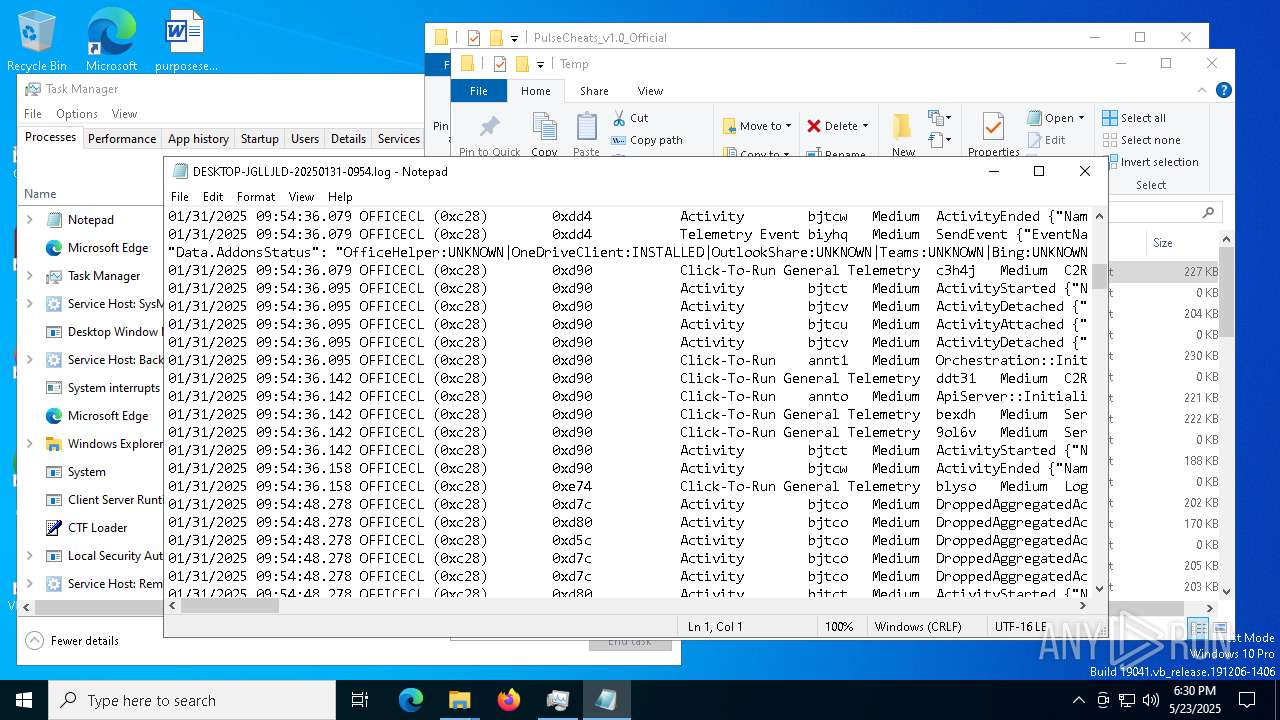Expand the Task Manager process row

pyautogui.click(x=29, y=276)
